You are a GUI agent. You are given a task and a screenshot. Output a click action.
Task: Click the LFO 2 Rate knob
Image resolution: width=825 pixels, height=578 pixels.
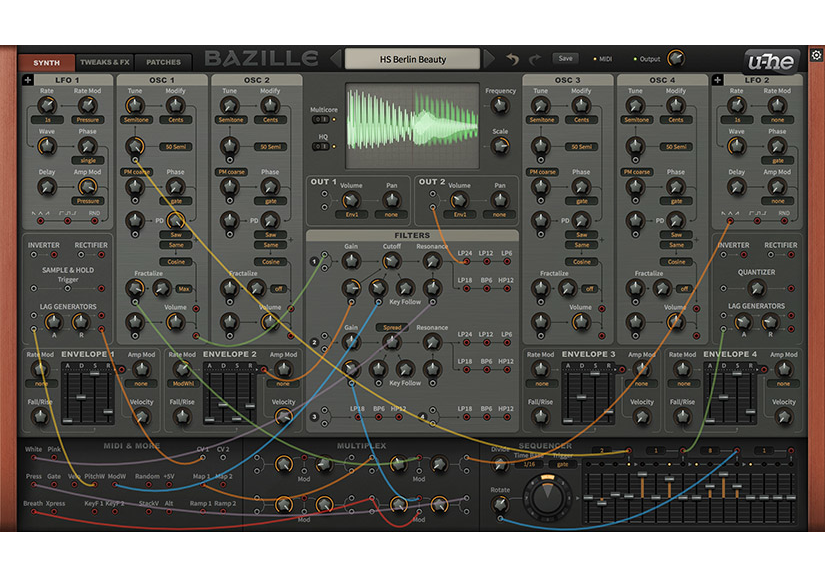[737, 106]
